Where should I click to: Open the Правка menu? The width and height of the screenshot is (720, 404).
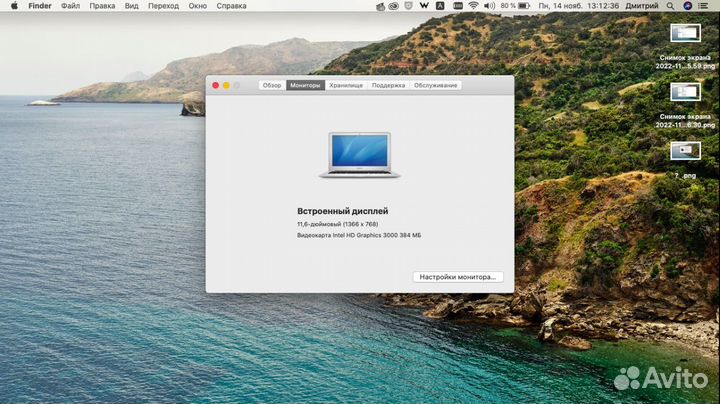pyautogui.click(x=102, y=6)
